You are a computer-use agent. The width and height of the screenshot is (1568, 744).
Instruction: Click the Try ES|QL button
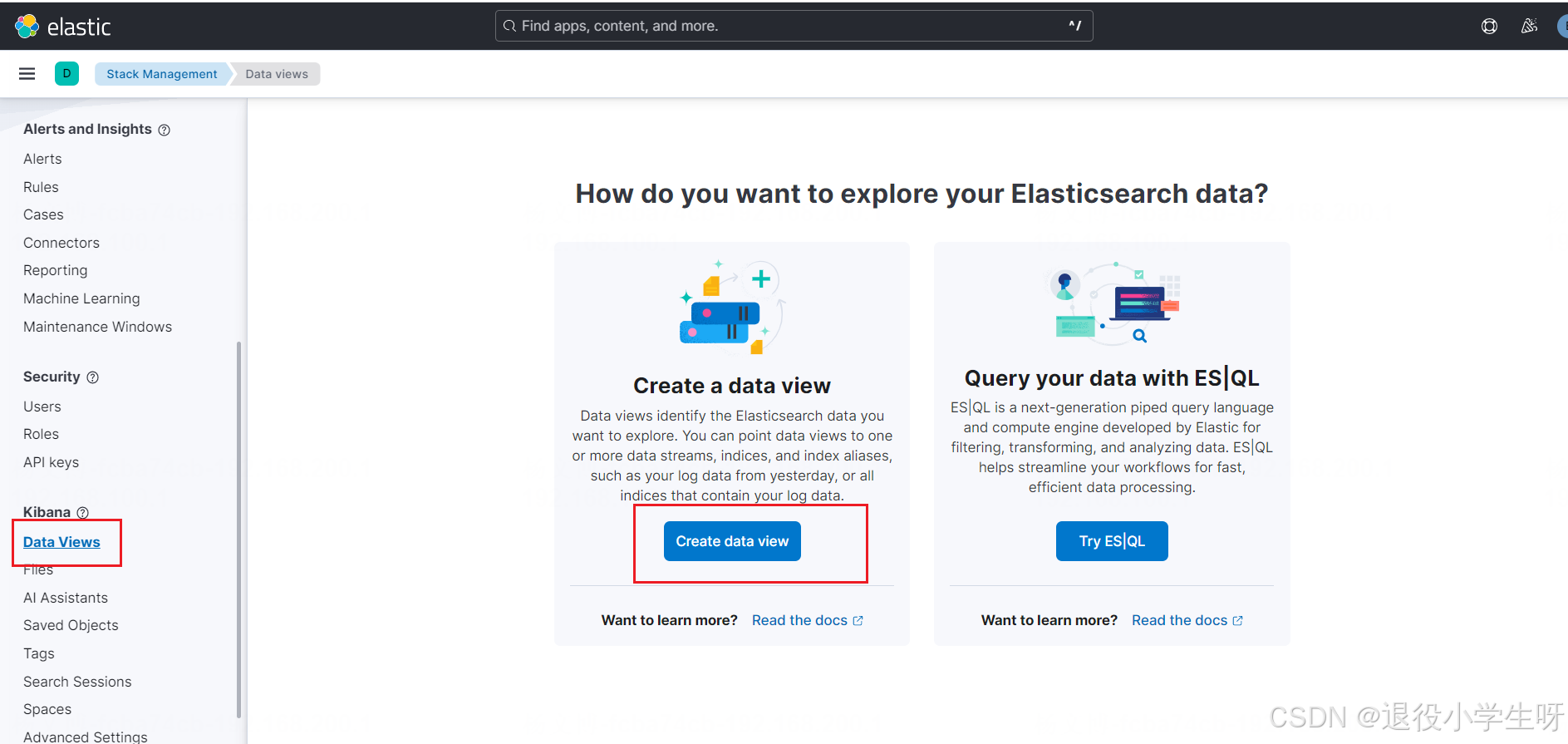click(1112, 541)
